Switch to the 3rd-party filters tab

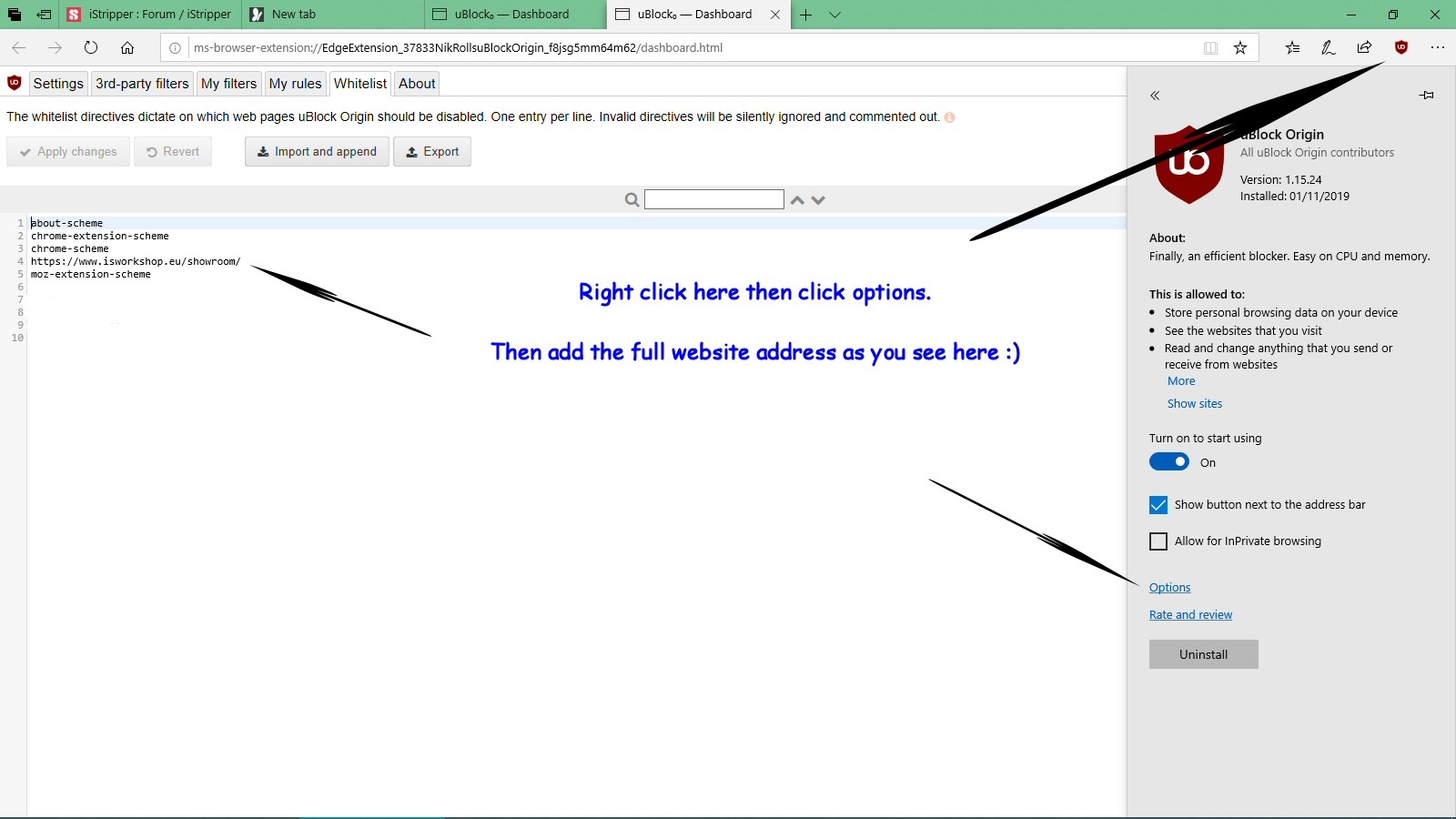coord(142,84)
